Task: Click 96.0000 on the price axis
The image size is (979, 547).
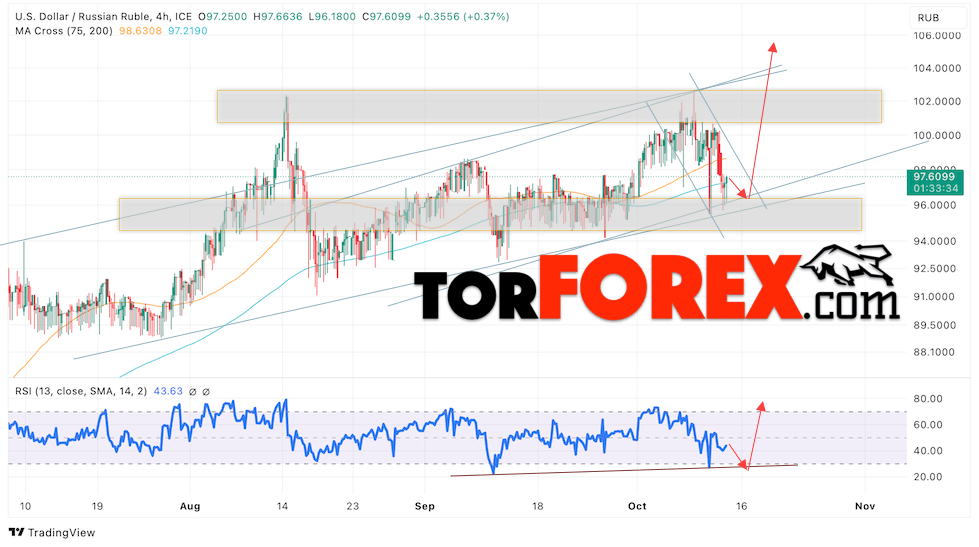Action: tap(935, 205)
